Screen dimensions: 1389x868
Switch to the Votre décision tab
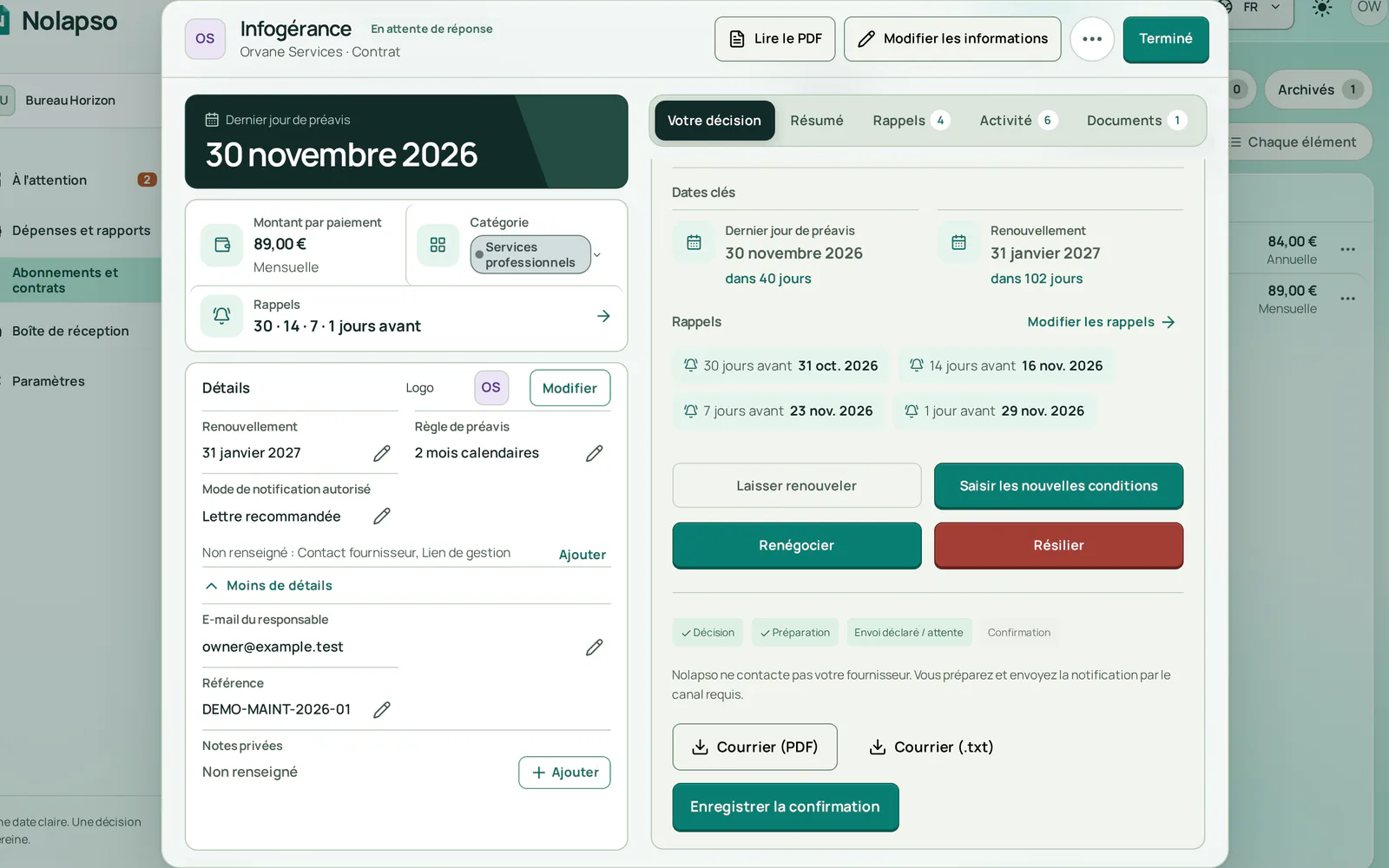[714, 121]
